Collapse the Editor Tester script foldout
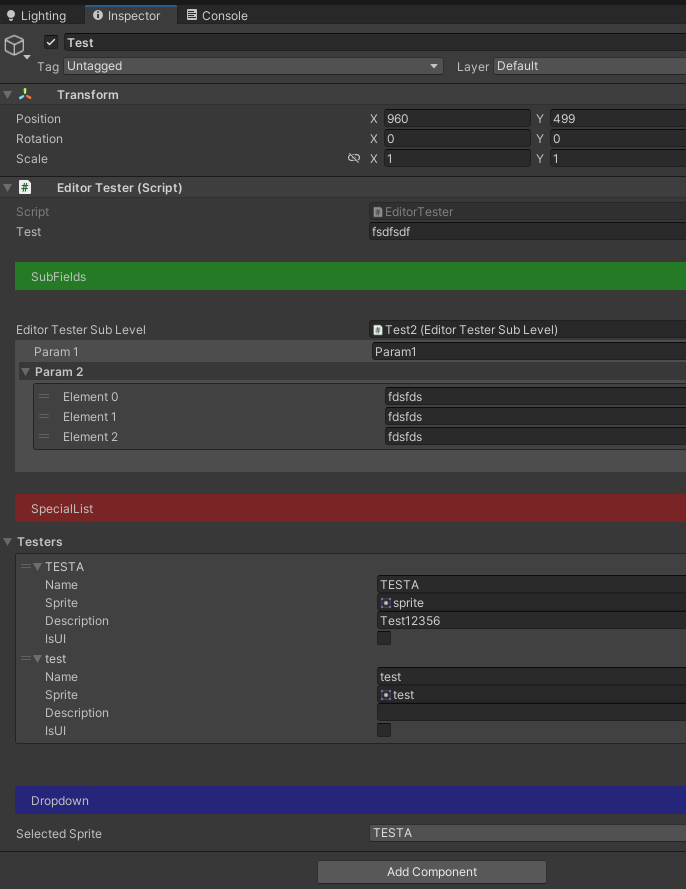The image size is (686, 889). (7, 188)
